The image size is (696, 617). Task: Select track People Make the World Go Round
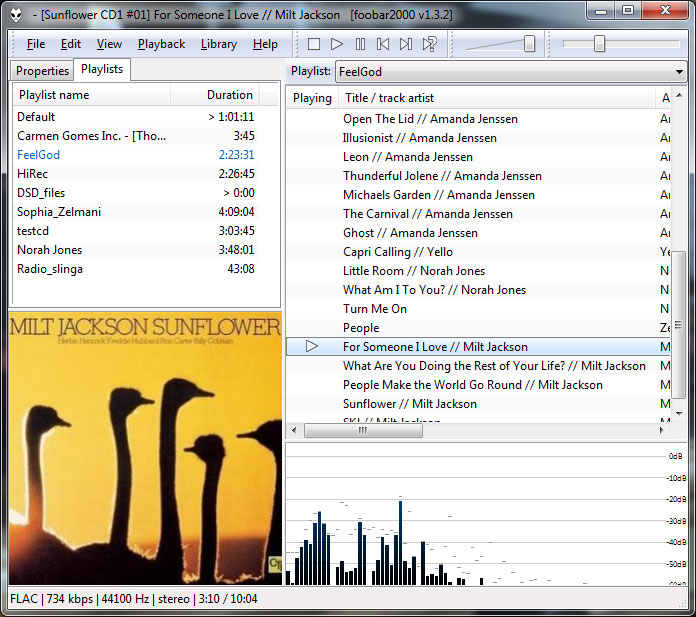click(478, 385)
